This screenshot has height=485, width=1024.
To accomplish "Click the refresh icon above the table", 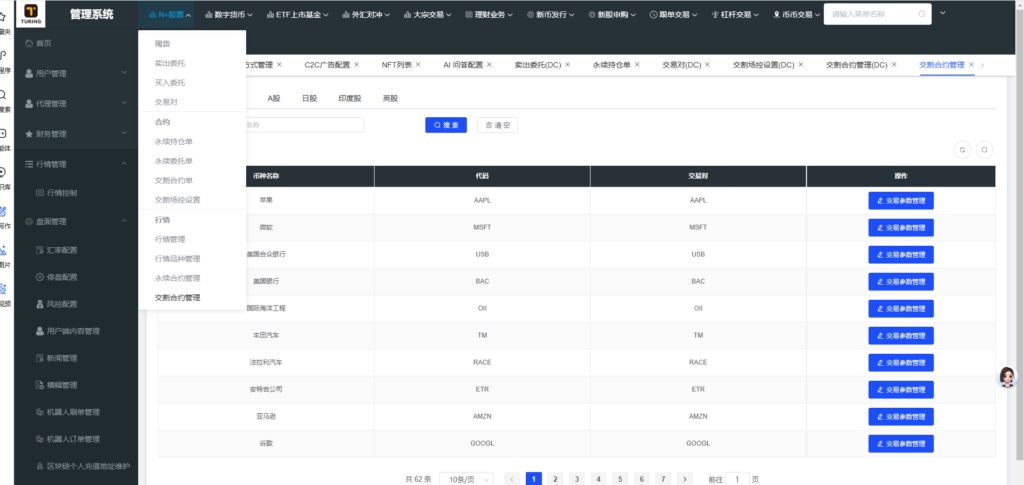I will click(962, 150).
